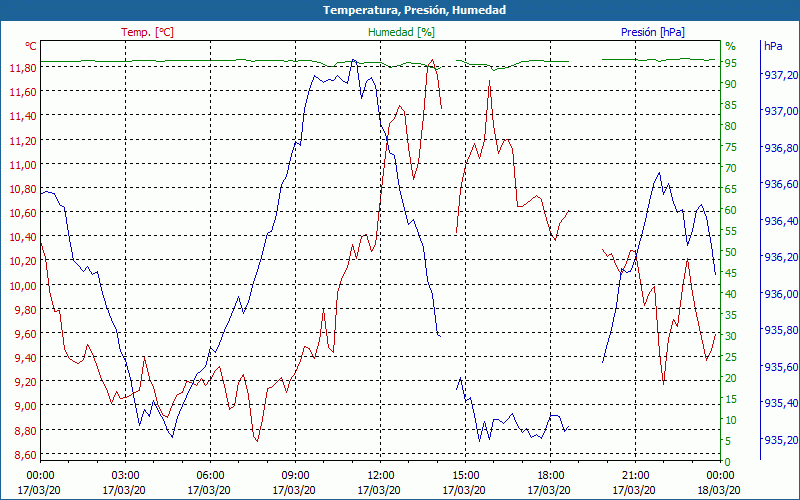Click the 12:00 time axis label

pyautogui.click(x=380, y=476)
